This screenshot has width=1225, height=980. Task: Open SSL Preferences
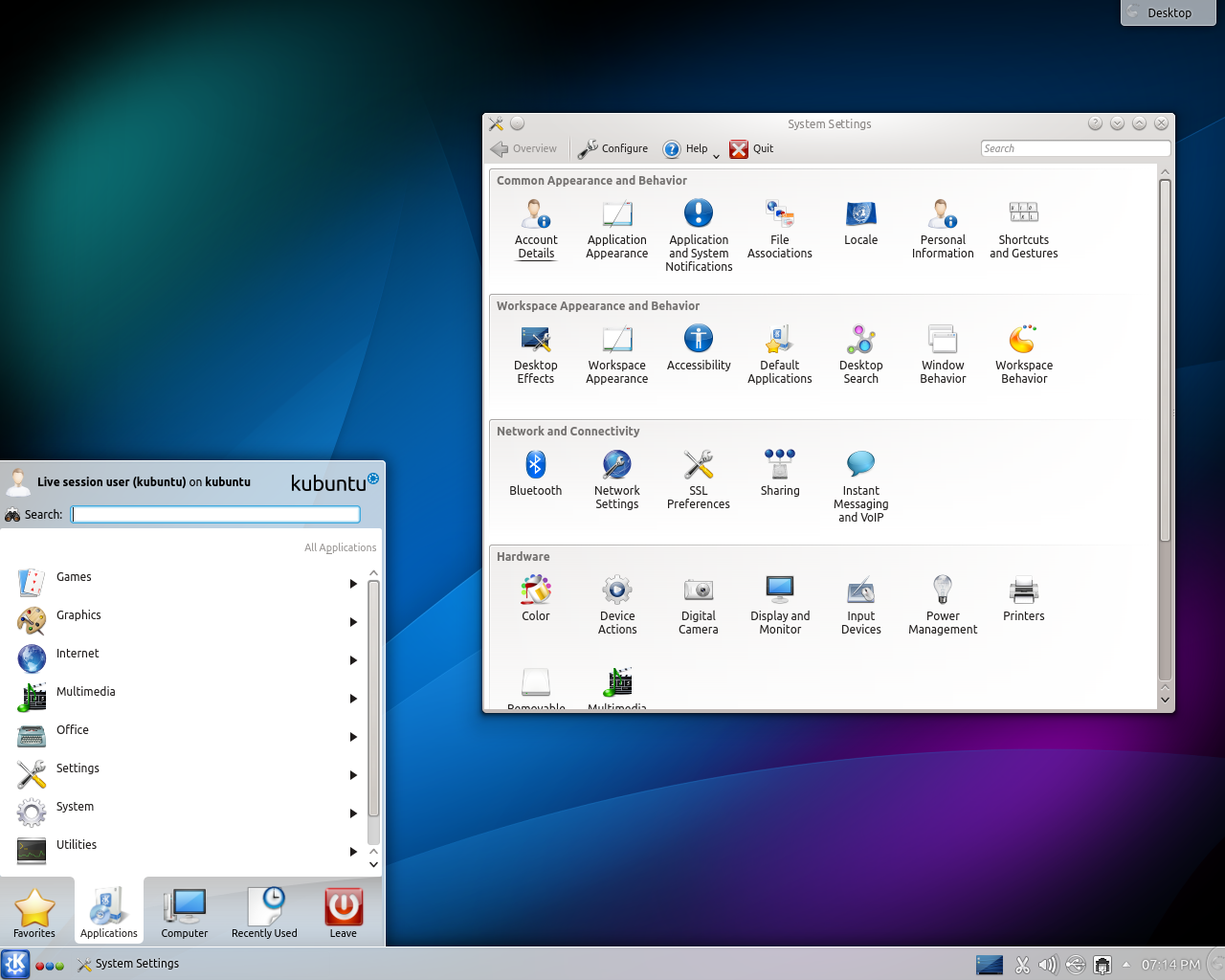[699, 480]
